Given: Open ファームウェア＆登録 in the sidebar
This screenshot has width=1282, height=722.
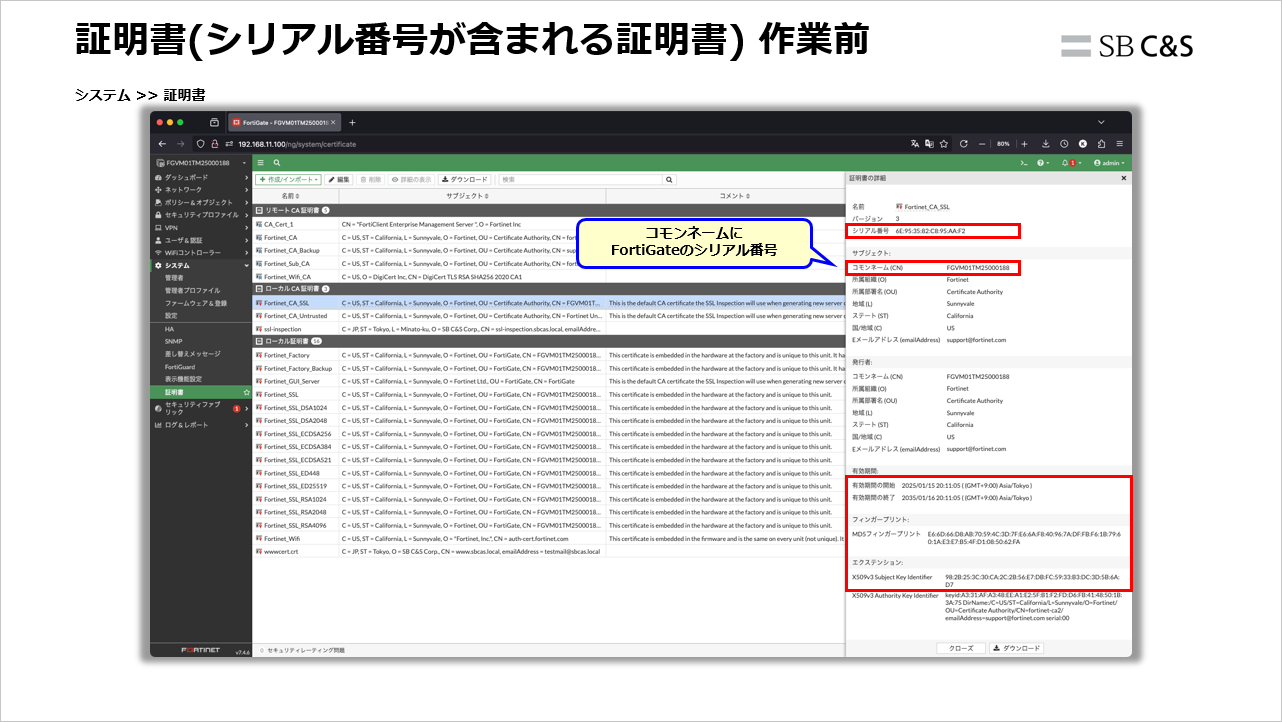Looking at the screenshot, I should 196,303.
